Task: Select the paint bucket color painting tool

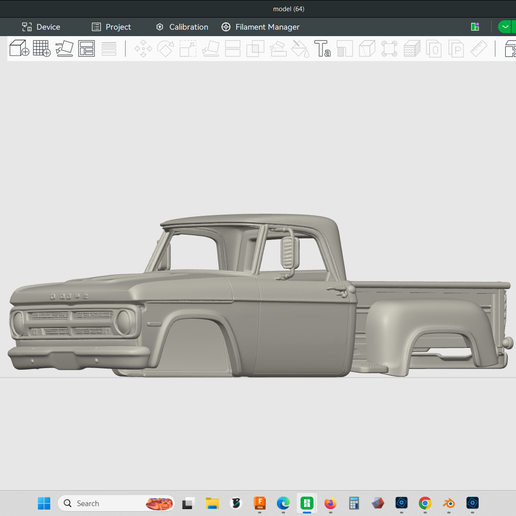Action: [x=300, y=49]
